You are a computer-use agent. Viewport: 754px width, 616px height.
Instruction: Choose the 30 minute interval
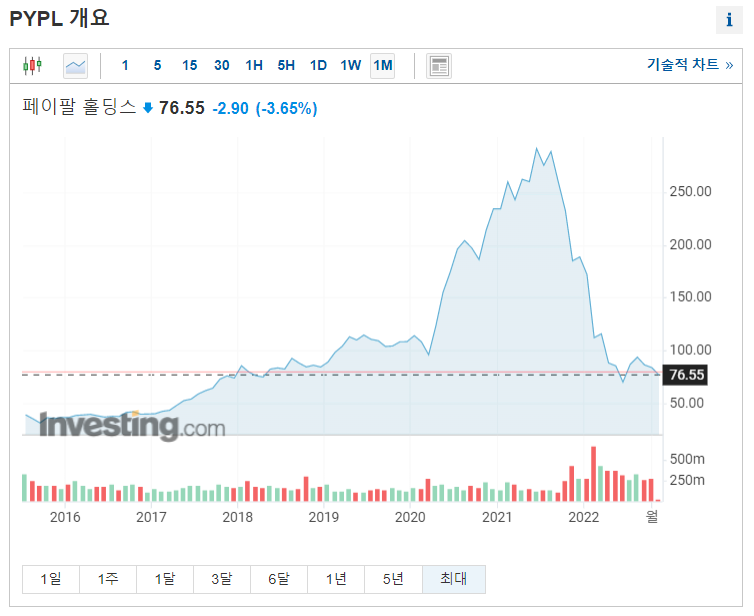(222, 65)
